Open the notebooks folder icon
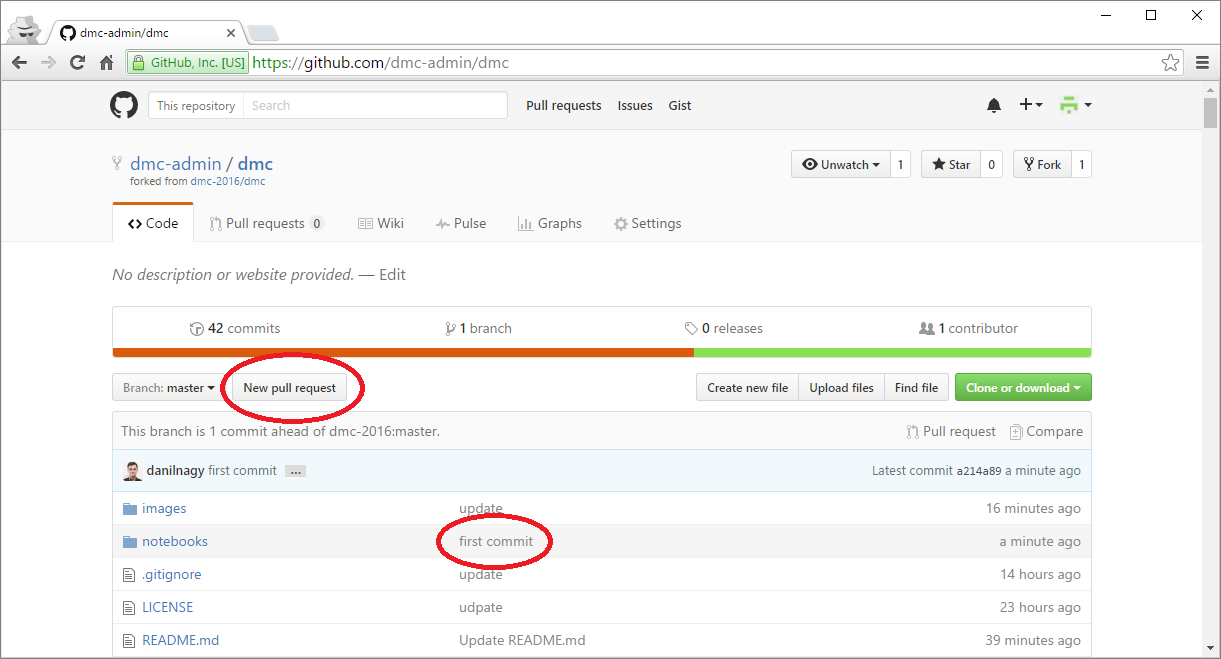Screen dimensions: 1221x659 tap(129, 541)
